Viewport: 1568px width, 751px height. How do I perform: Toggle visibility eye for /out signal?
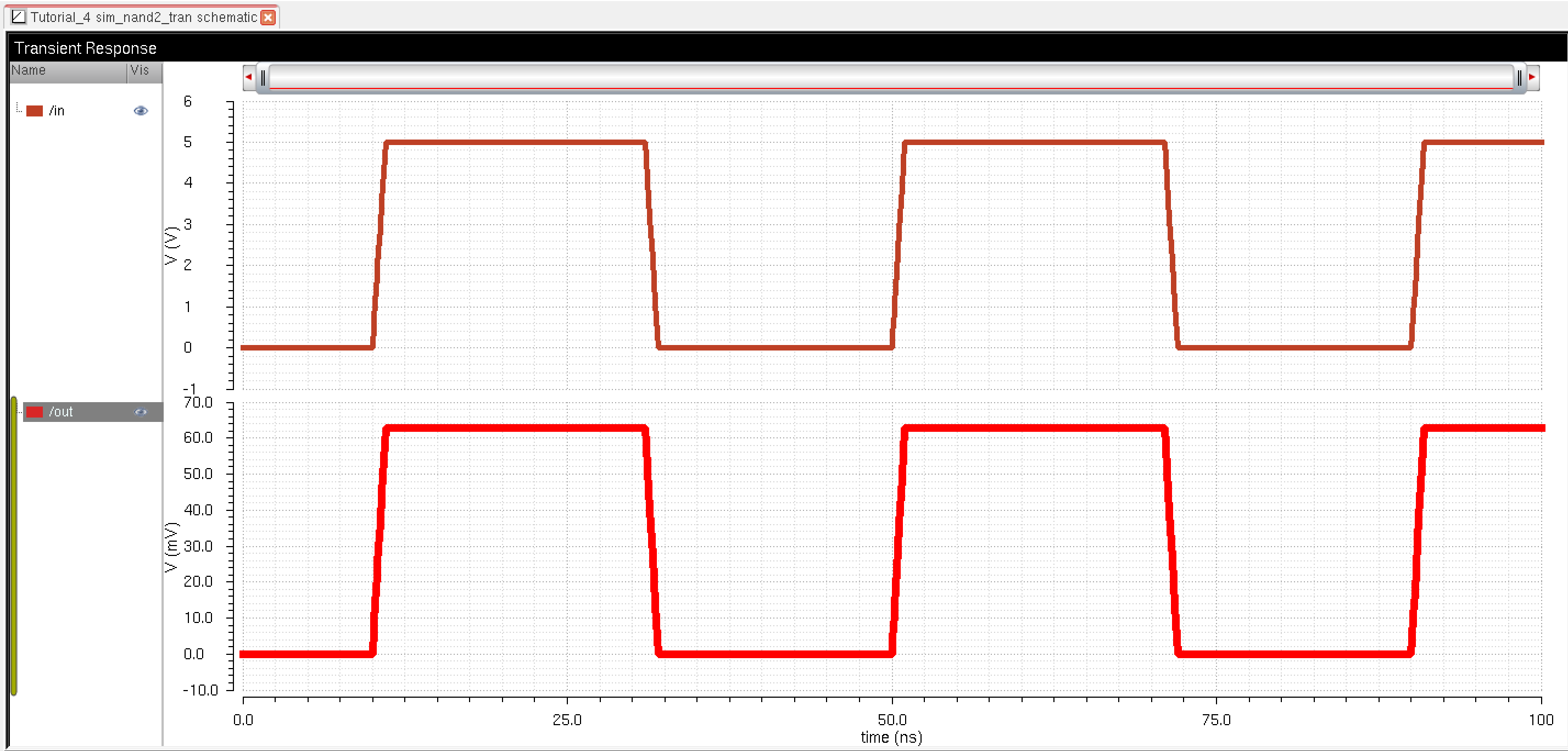[x=141, y=411]
